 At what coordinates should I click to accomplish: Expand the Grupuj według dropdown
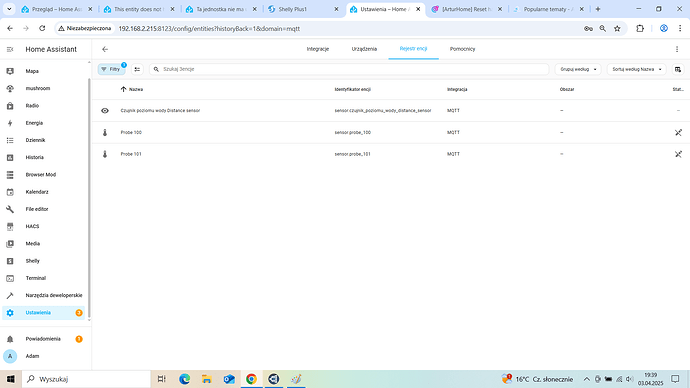578,69
